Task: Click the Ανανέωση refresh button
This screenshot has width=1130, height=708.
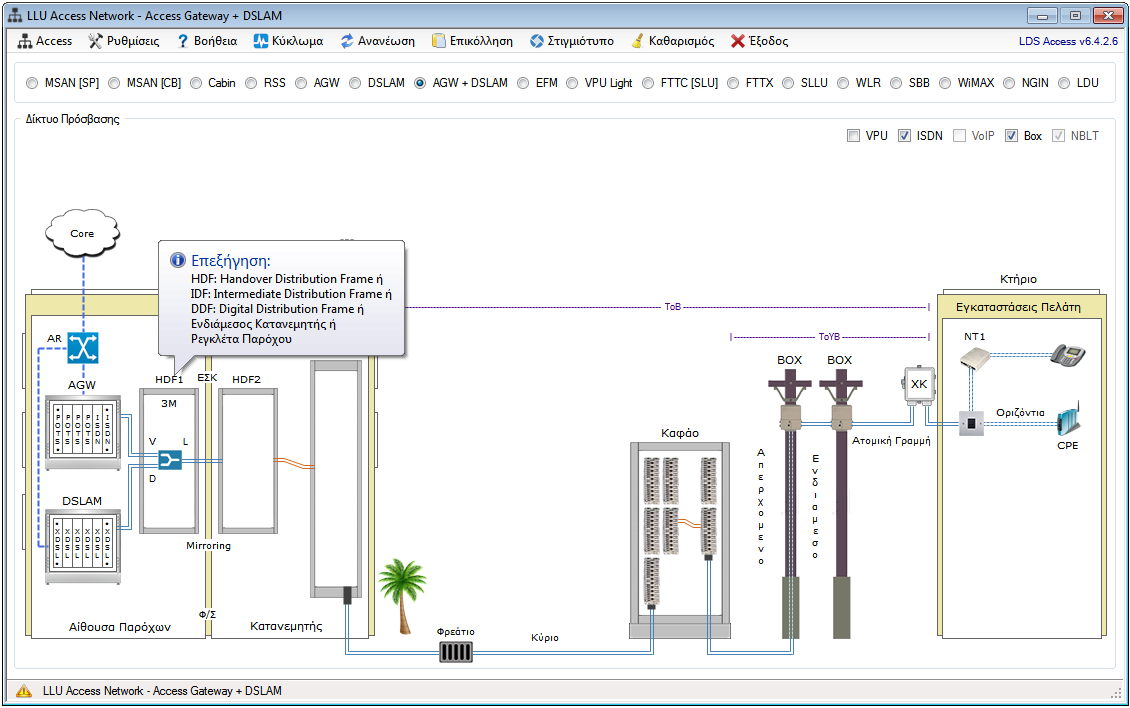Action: (377, 41)
